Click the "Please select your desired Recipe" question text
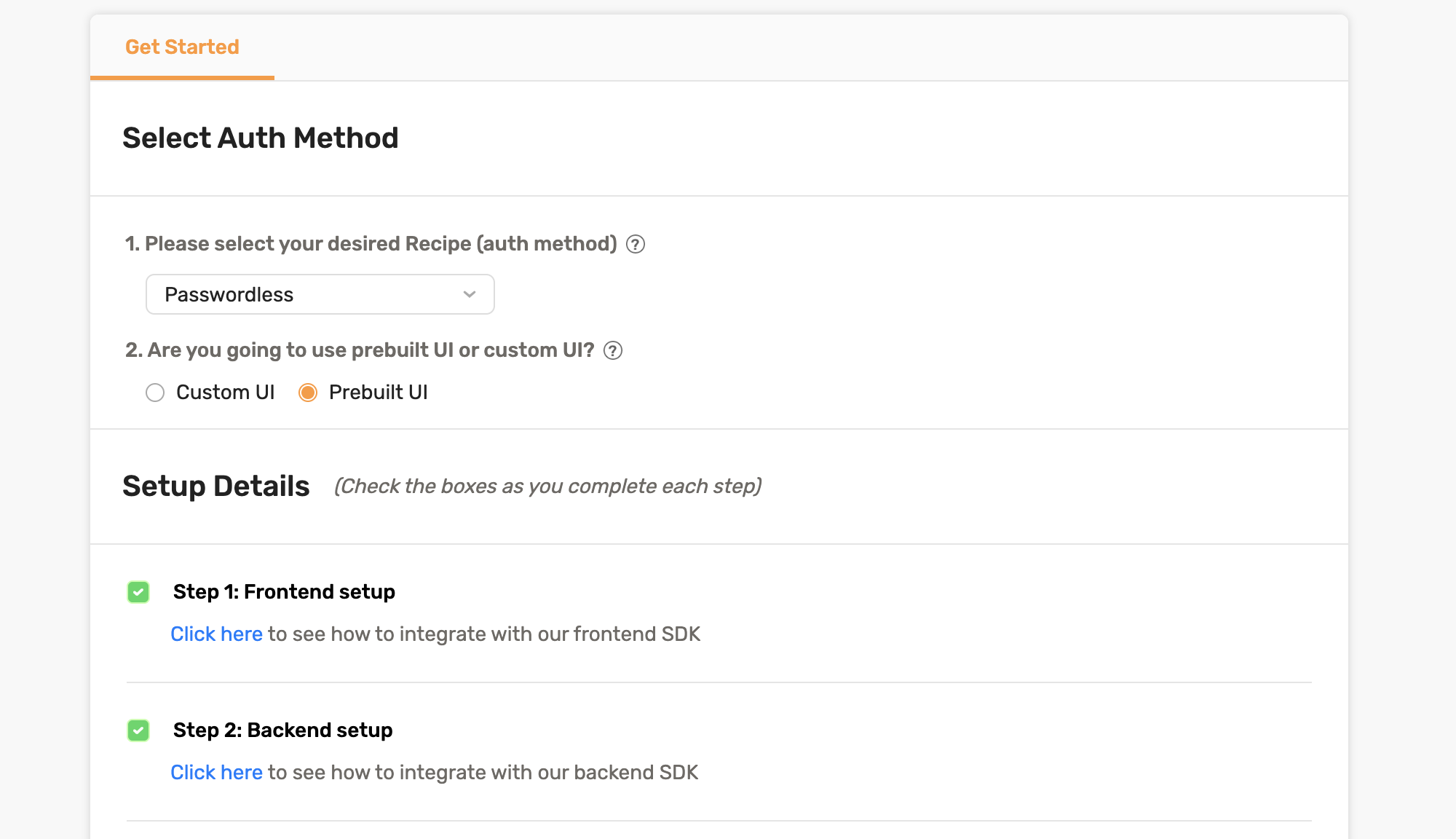Viewport: 1456px width, 839px height. click(371, 244)
